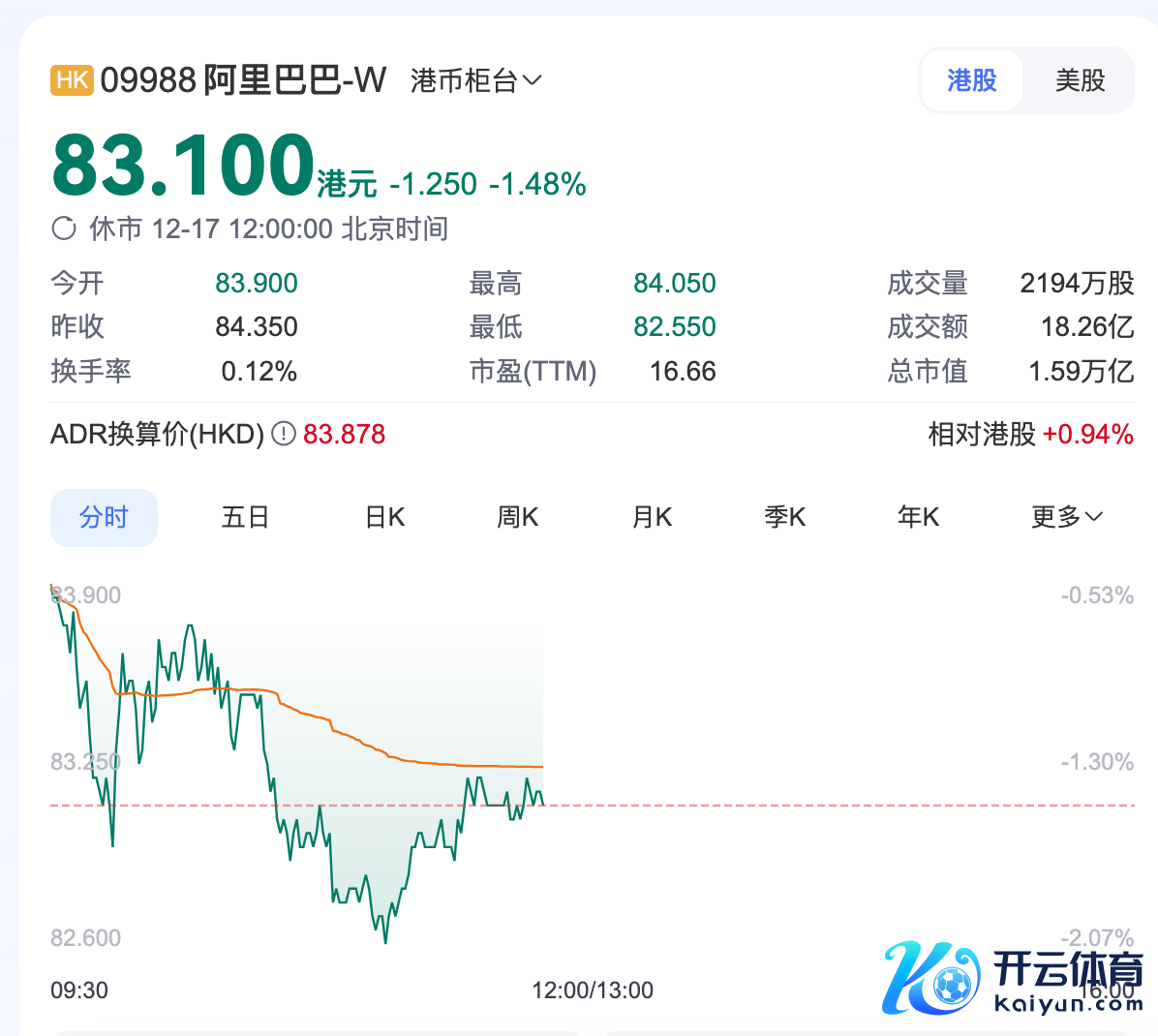The width and height of the screenshot is (1158, 1036).
Task: Switch to the 日K chart tab
Action: (x=384, y=517)
